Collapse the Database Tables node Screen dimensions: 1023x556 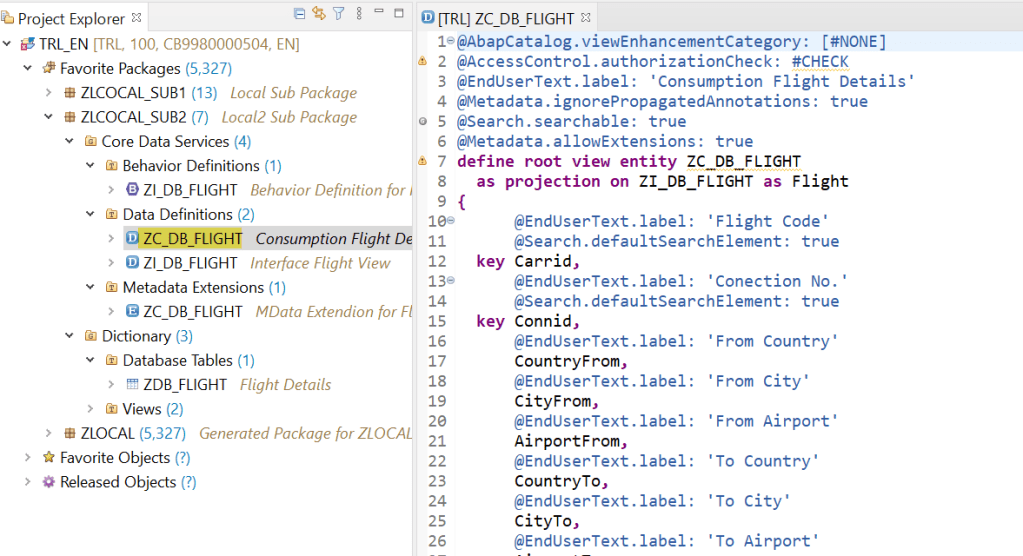pyautogui.click(x=90, y=360)
